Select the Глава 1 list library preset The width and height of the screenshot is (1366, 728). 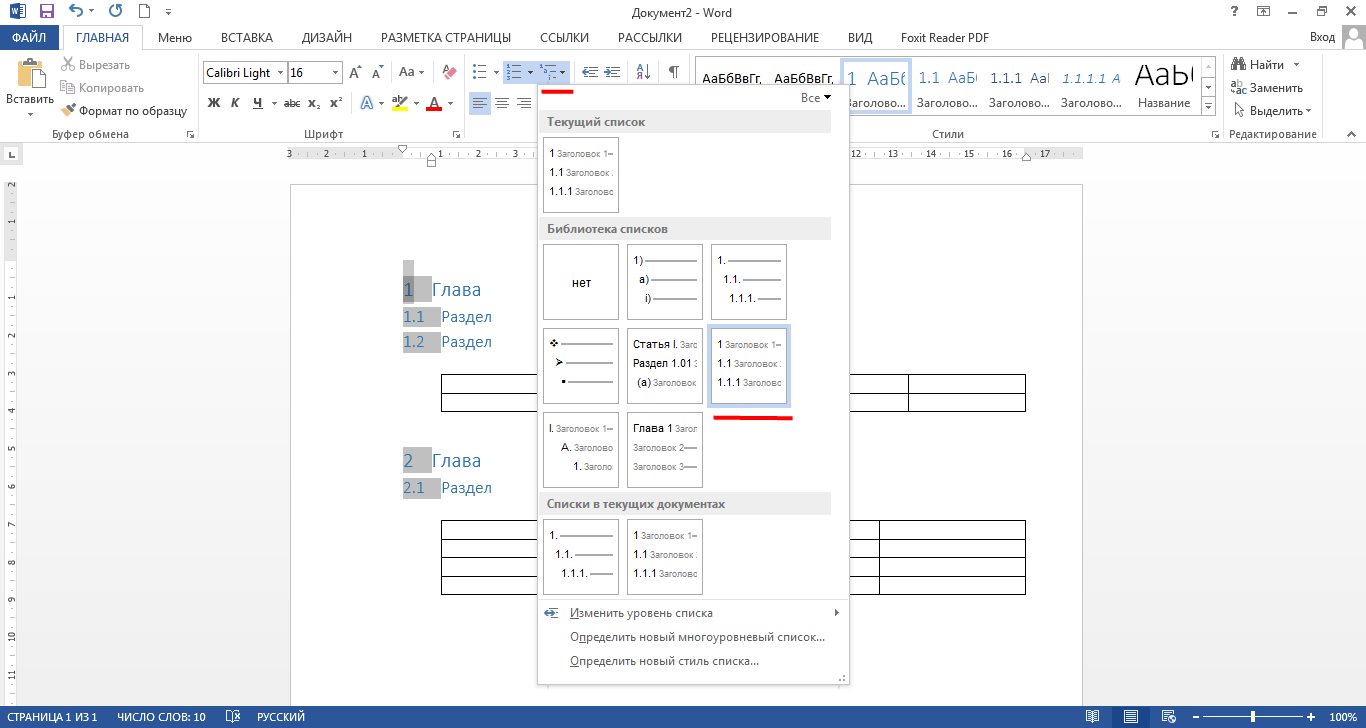tap(665, 450)
